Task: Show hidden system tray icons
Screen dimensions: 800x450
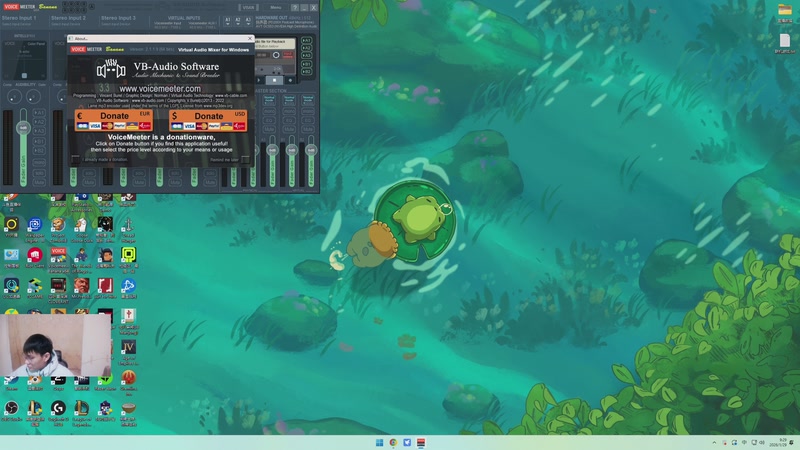Action: [x=714, y=442]
